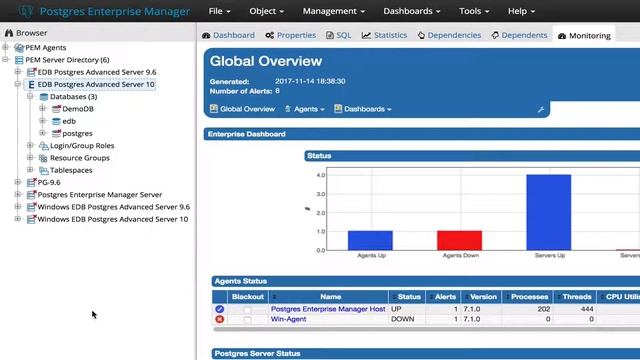Click the blue Agents Up bar
The width and height of the screenshot is (640, 360).
pos(370,240)
